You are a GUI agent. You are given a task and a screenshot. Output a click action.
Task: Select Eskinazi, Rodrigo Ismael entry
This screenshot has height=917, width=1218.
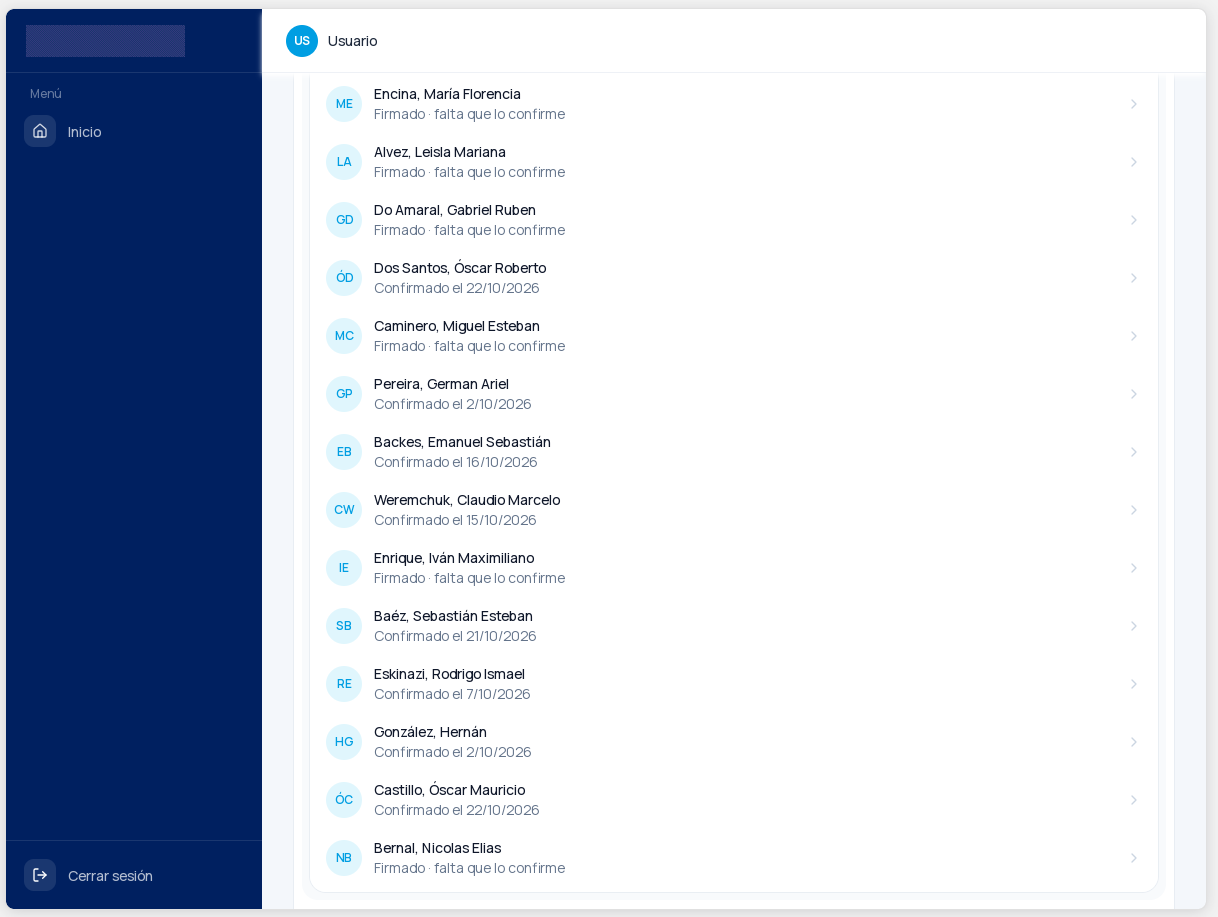point(734,684)
